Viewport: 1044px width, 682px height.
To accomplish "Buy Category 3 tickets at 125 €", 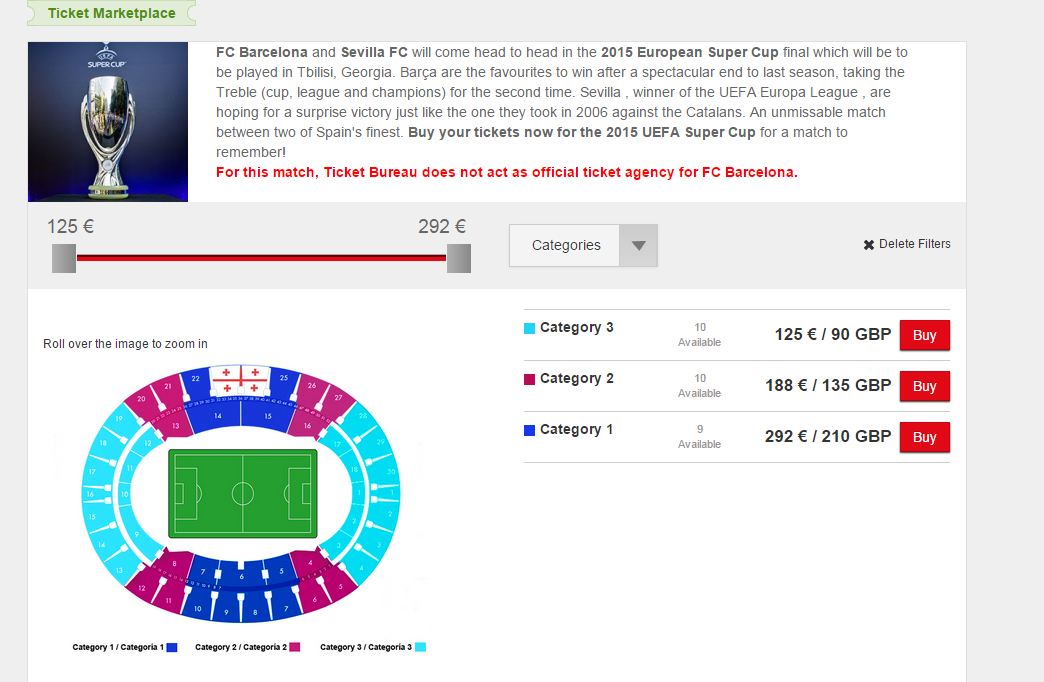I will pos(924,335).
